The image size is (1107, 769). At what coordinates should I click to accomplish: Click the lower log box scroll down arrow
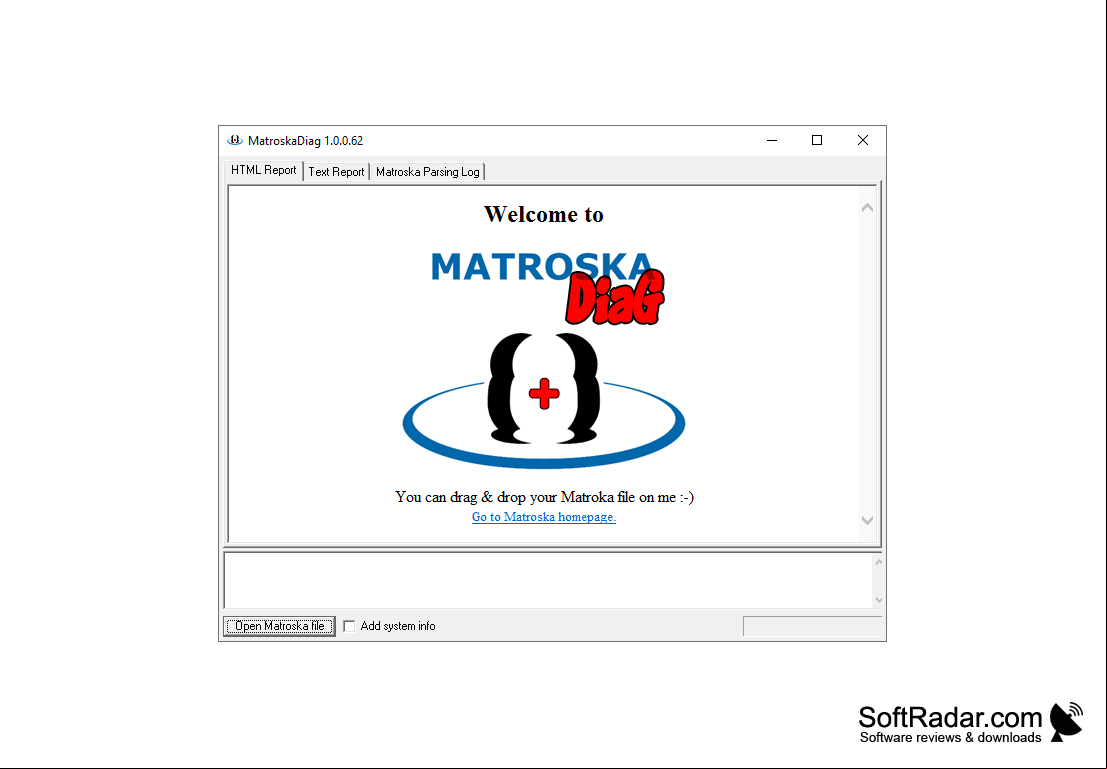point(878,600)
